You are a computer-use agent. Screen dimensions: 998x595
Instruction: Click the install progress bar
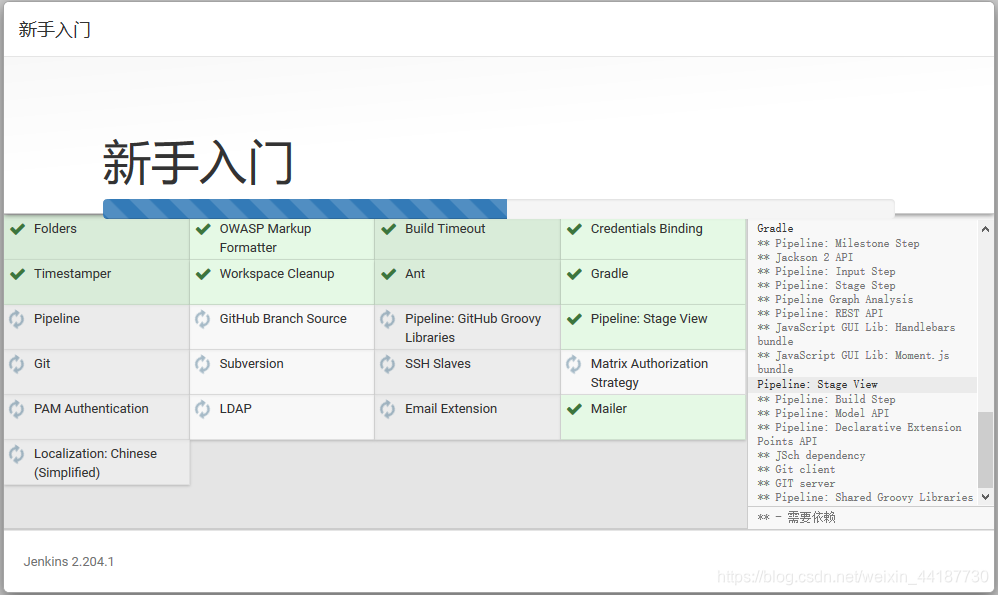(x=498, y=209)
